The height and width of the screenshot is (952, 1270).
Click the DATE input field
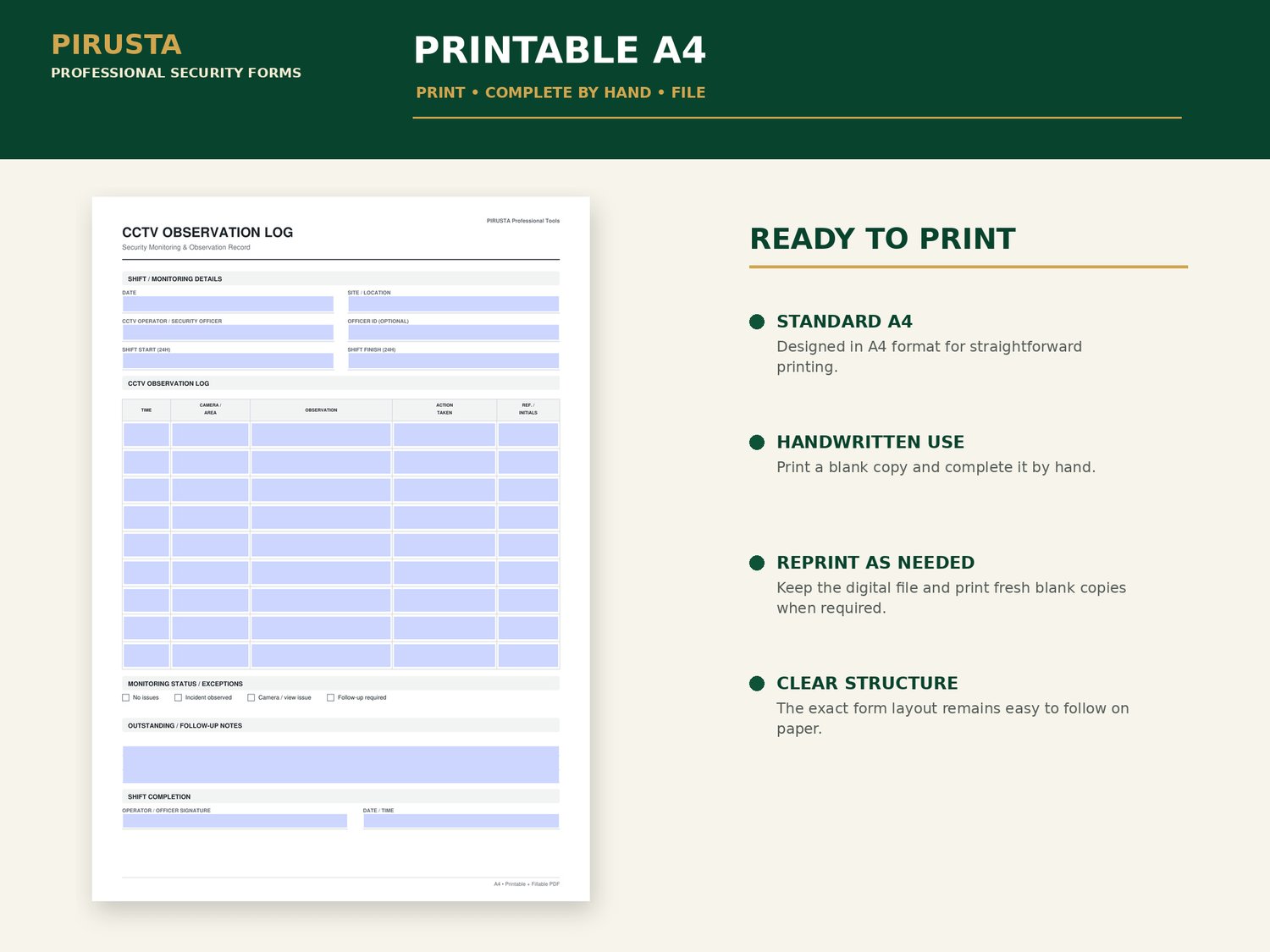(228, 304)
